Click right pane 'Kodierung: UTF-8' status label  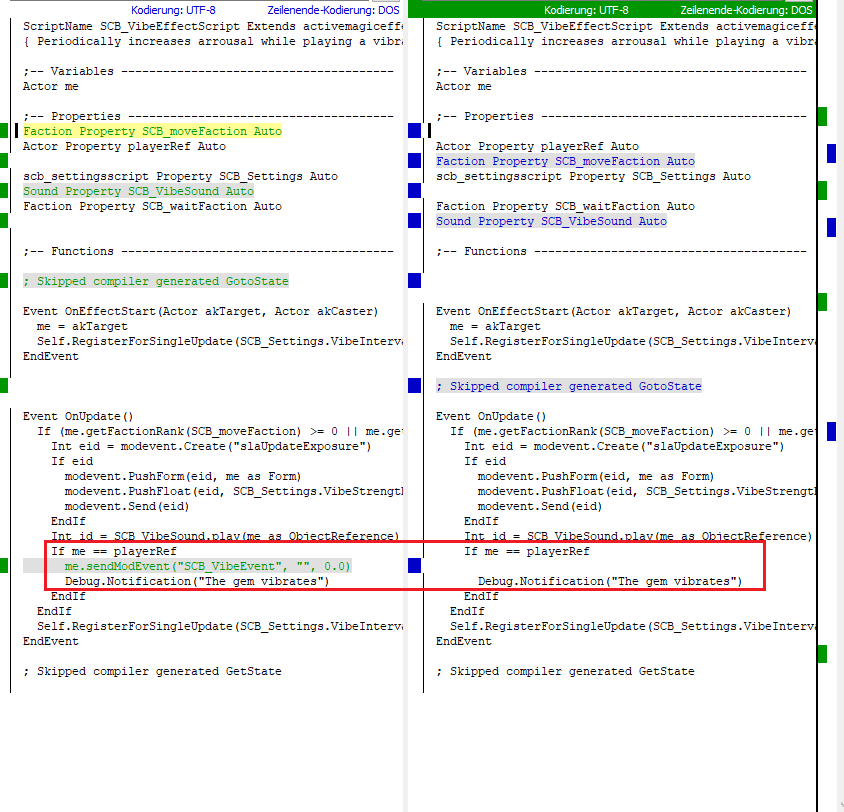[x=586, y=10]
